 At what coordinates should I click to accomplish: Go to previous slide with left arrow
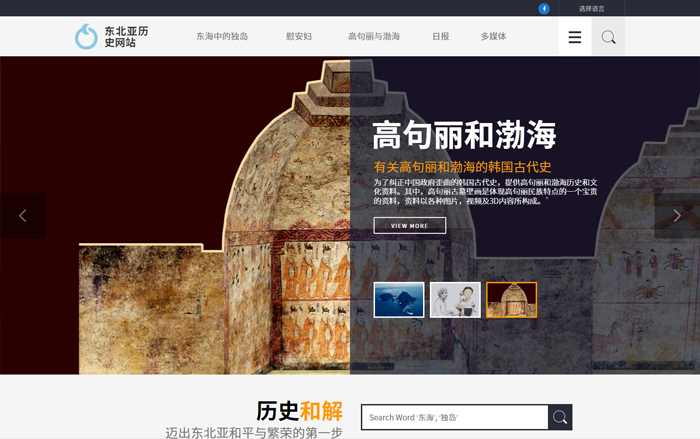pos(23,215)
